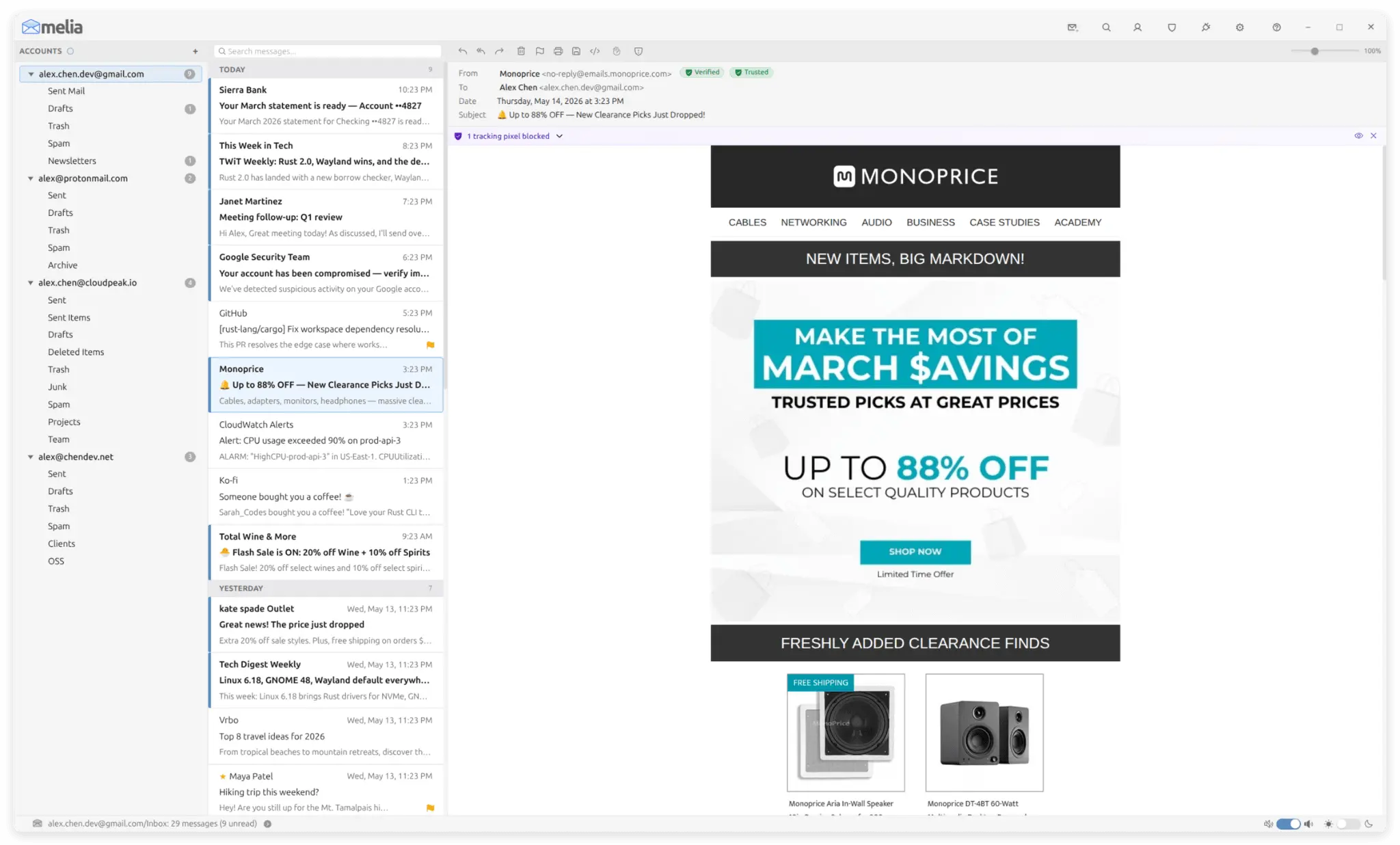Click the eye icon on the tracking bar
This screenshot has height=845, width=1400.
(x=1358, y=136)
